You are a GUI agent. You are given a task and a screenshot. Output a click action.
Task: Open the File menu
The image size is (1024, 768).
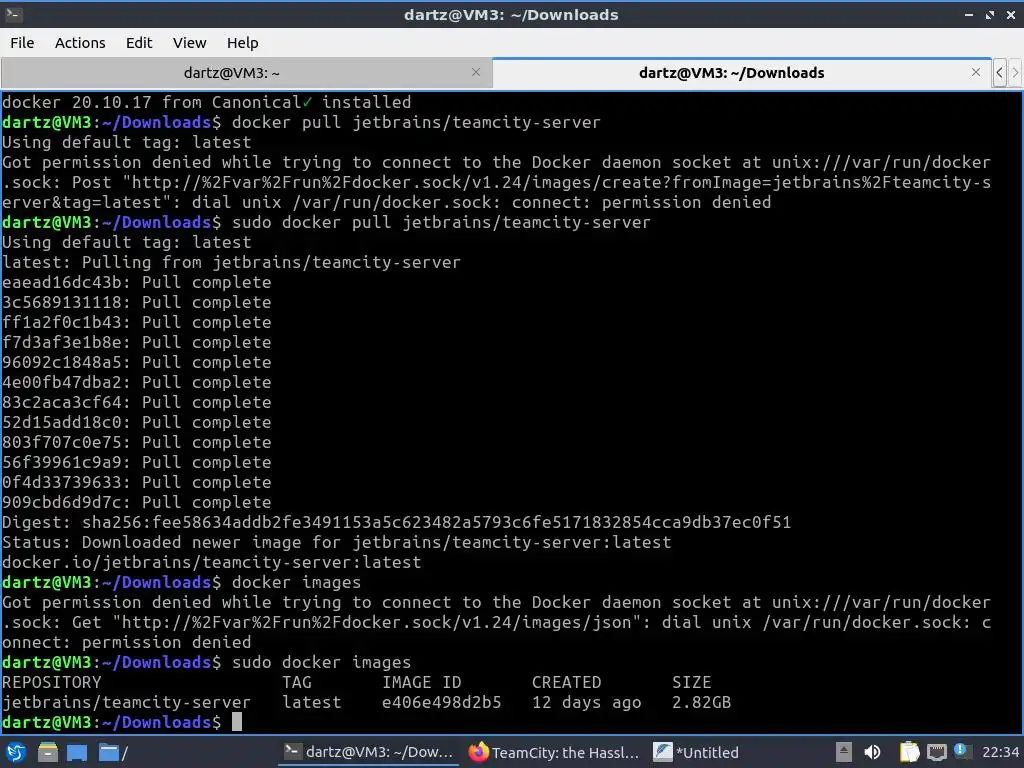coord(22,43)
